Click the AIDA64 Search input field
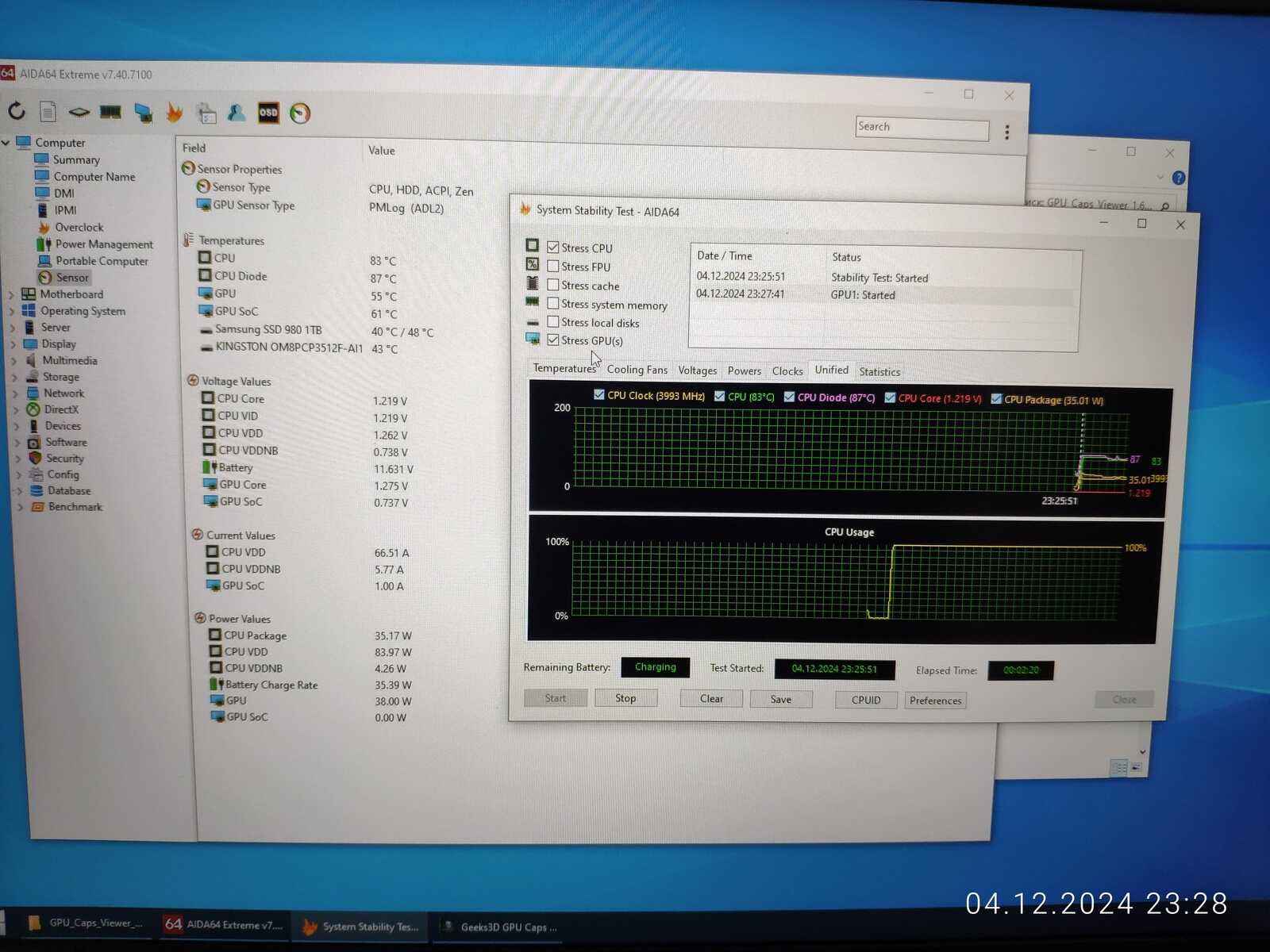Viewport: 1270px width, 952px height. pyautogui.click(x=922, y=129)
